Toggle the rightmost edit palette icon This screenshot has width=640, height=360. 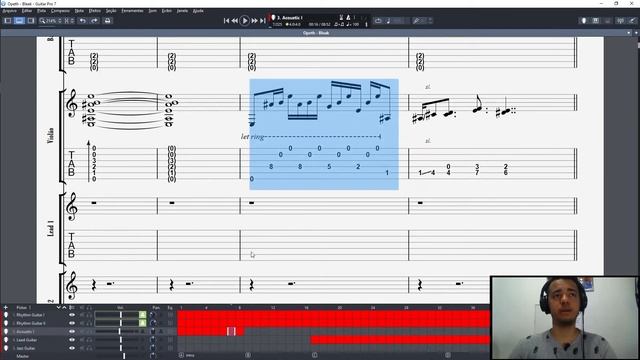coord(632,20)
